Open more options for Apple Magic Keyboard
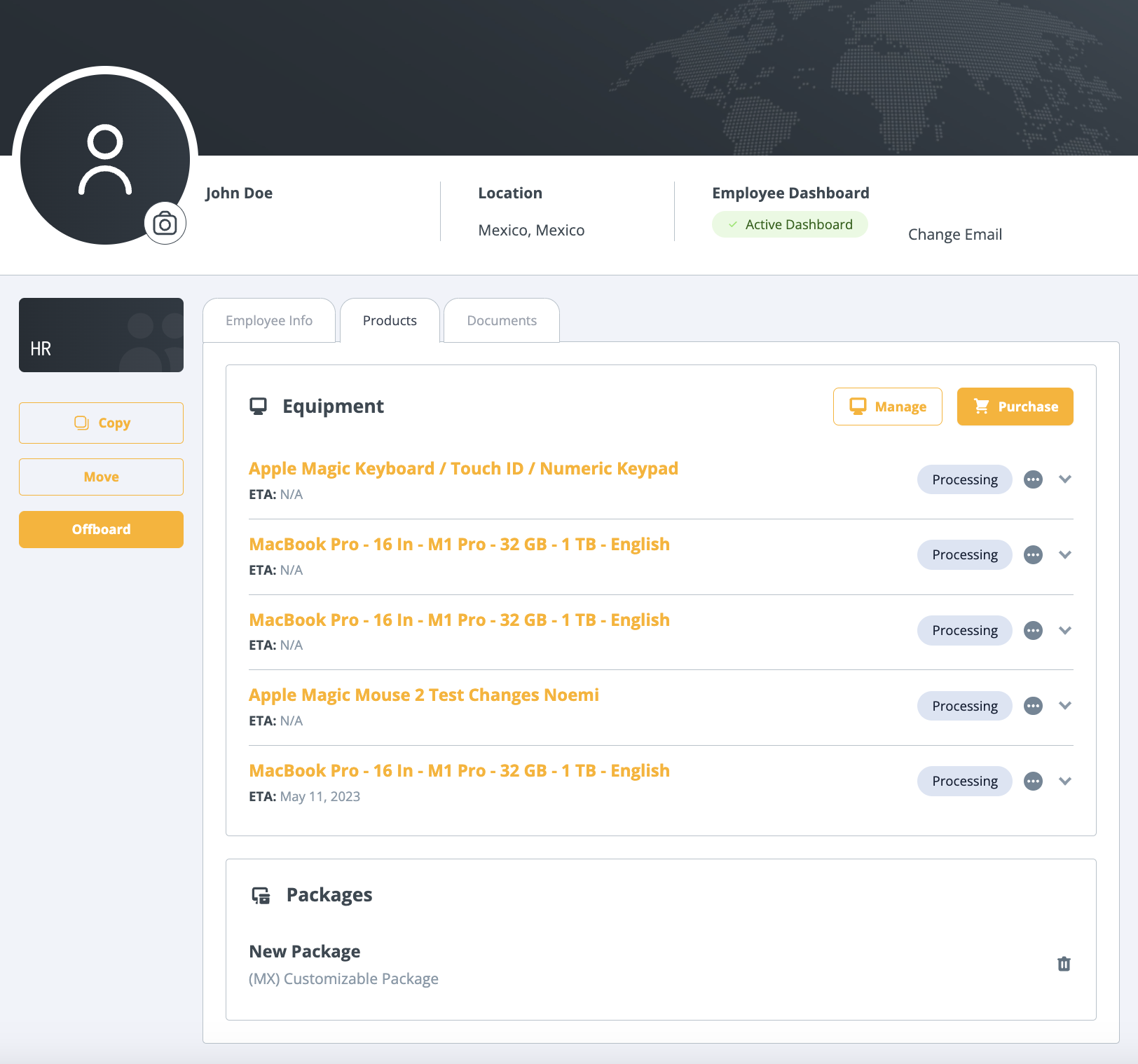This screenshot has width=1138, height=1064. click(1033, 479)
